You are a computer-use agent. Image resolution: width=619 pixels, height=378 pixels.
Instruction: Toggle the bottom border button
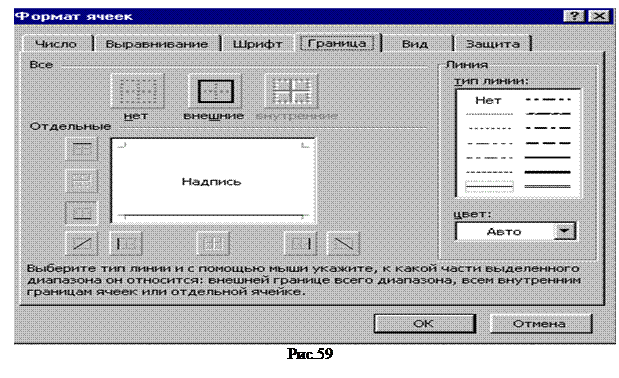82,213
